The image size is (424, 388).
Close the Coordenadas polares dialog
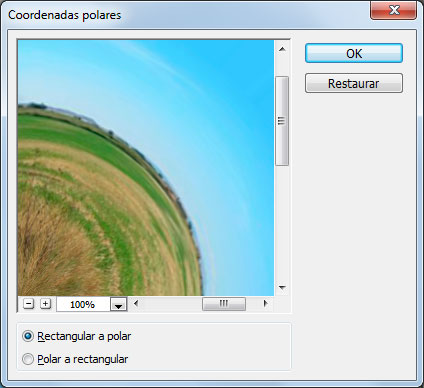coord(394,10)
